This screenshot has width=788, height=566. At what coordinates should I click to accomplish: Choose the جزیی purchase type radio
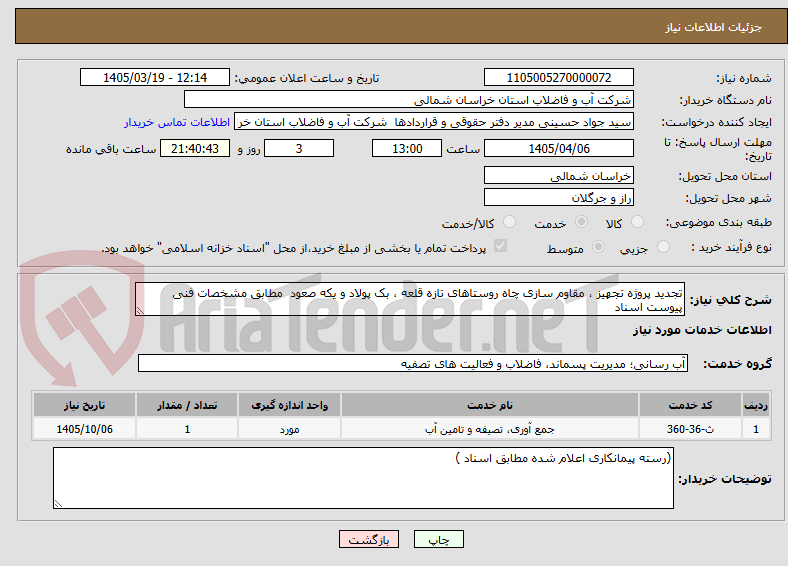click(663, 246)
